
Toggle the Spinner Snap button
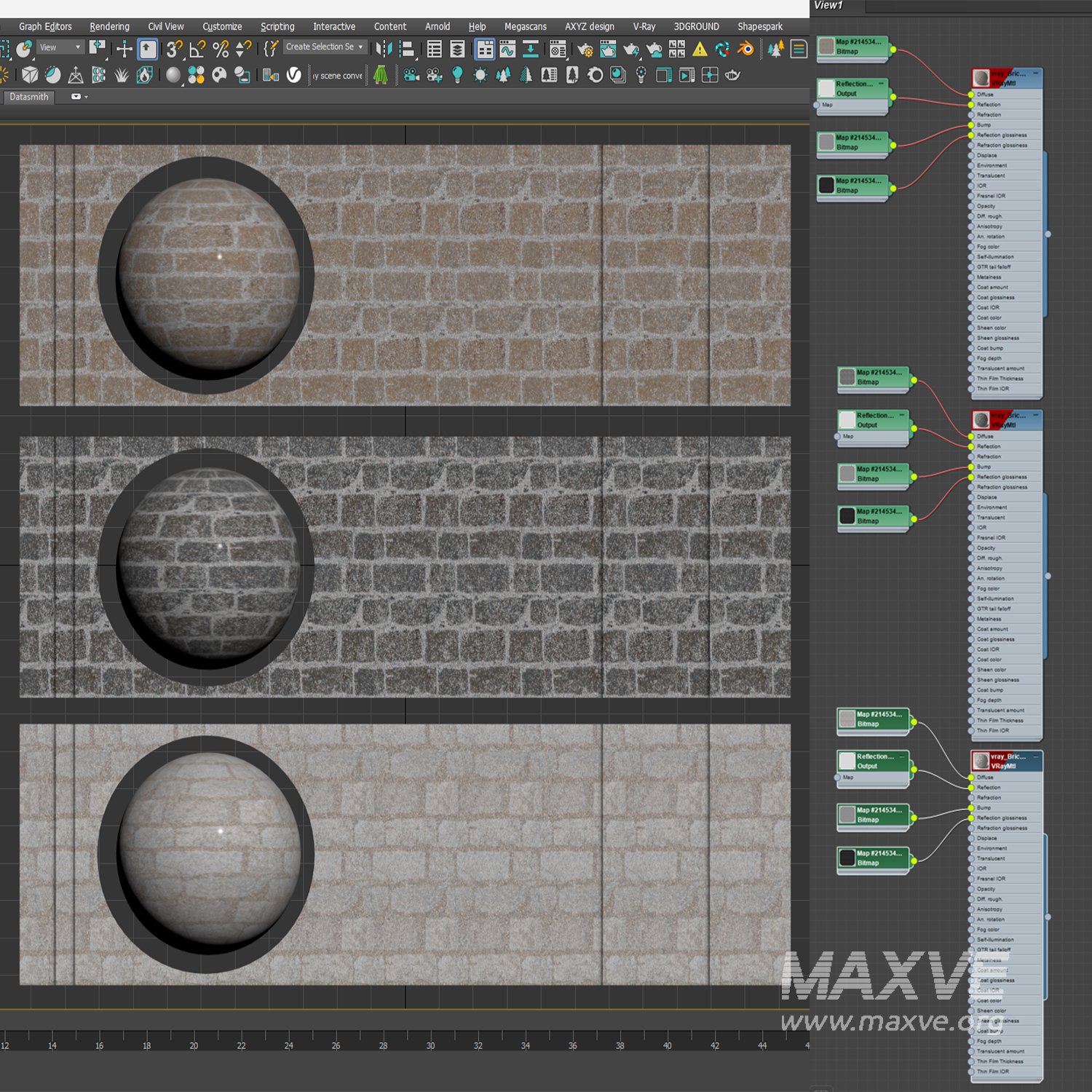(243, 49)
